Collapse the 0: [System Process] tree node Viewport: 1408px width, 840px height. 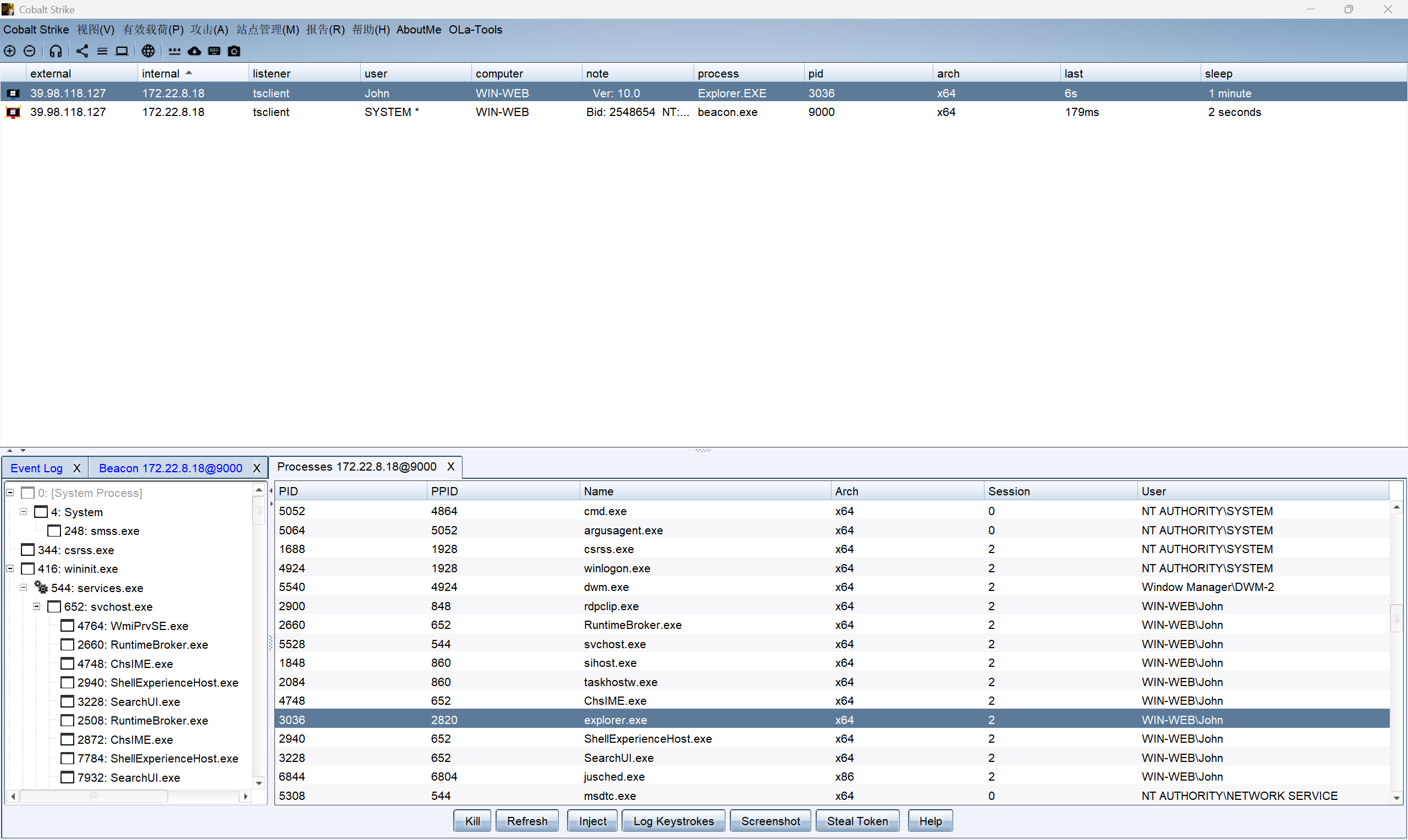pos(10,493)
